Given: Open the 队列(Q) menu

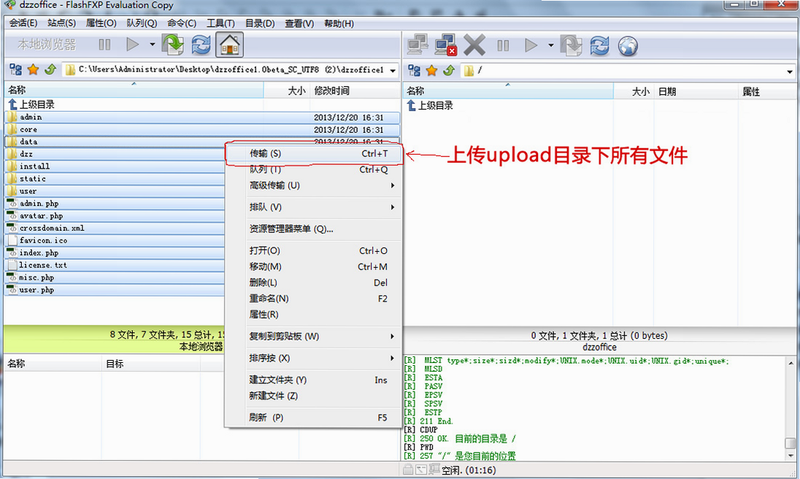Looking at the screenshot, I should [142, 23].
